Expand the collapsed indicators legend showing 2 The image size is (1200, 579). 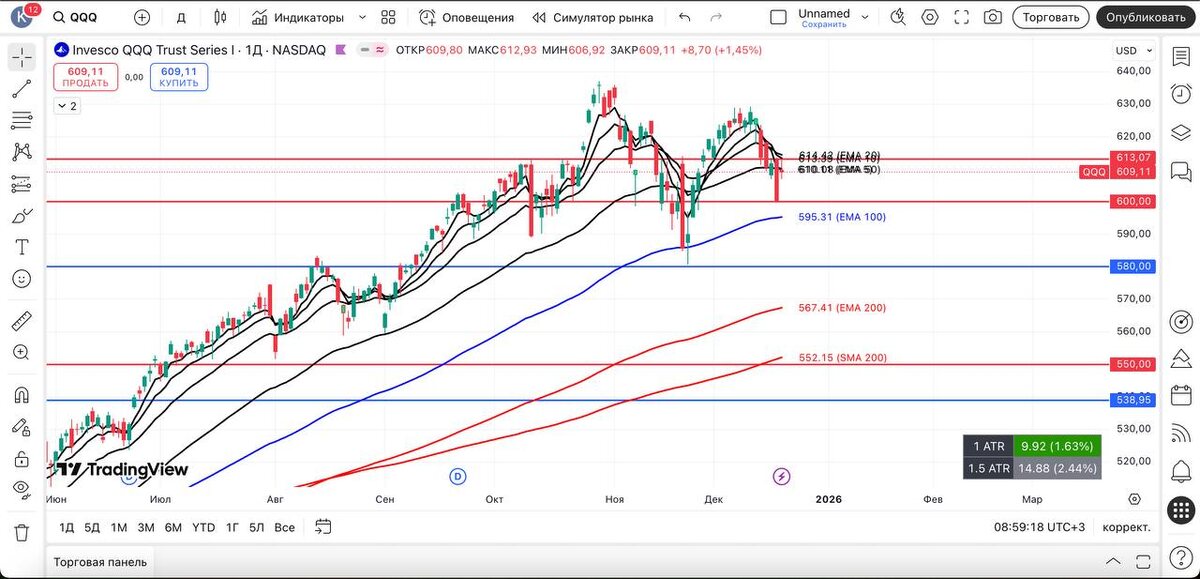[x=67, y=105]
